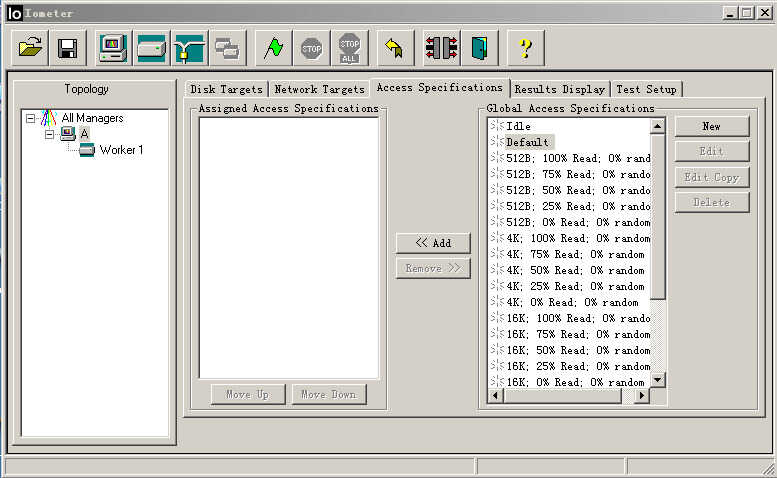Click the horizontal scroll right arrow

[x=642, y=395]
